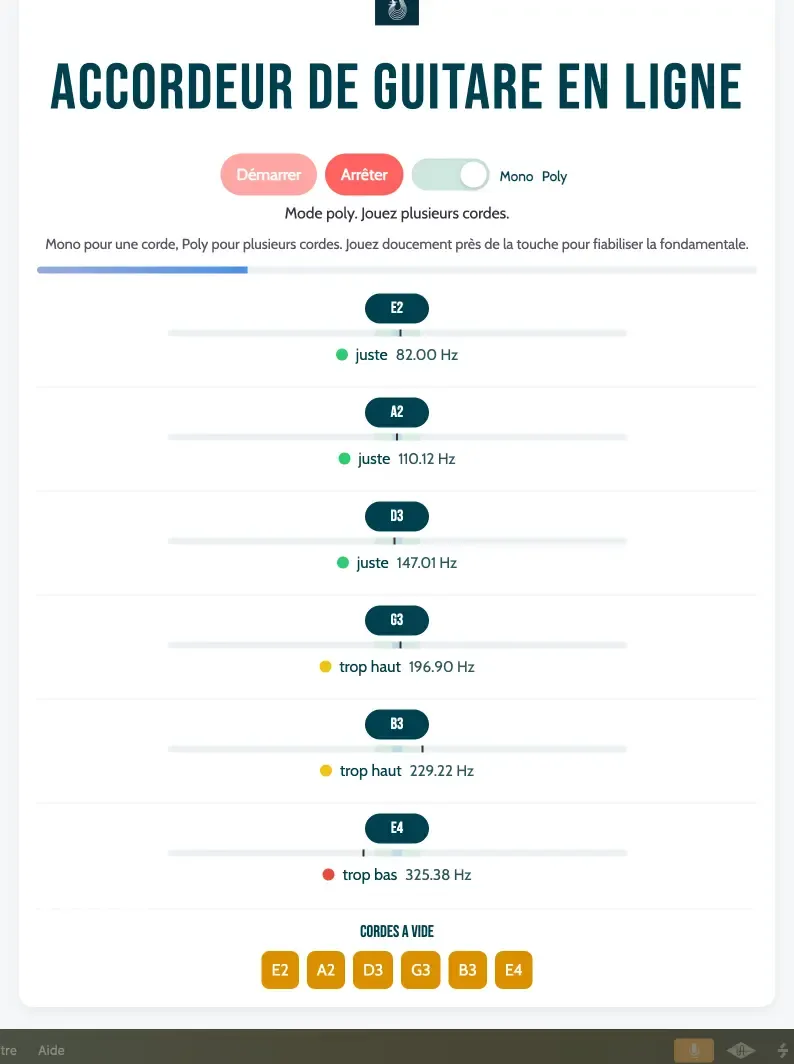
Task: Open the Aide menu
Action: (x=51, y=1050)
